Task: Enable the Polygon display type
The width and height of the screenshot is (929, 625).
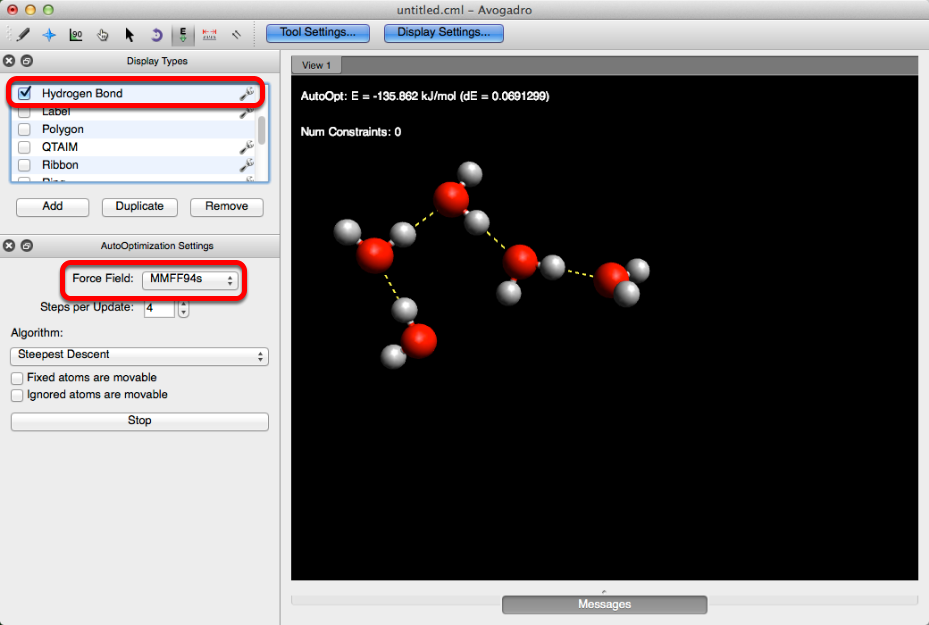Action: click(25, 129)
